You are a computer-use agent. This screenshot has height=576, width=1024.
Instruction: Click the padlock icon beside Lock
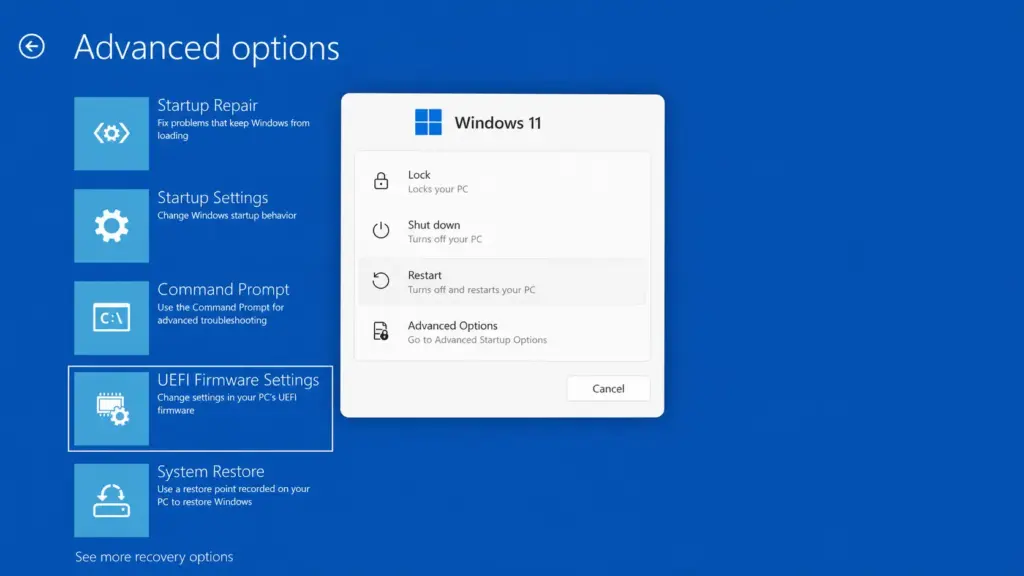(x=381, y=181)
